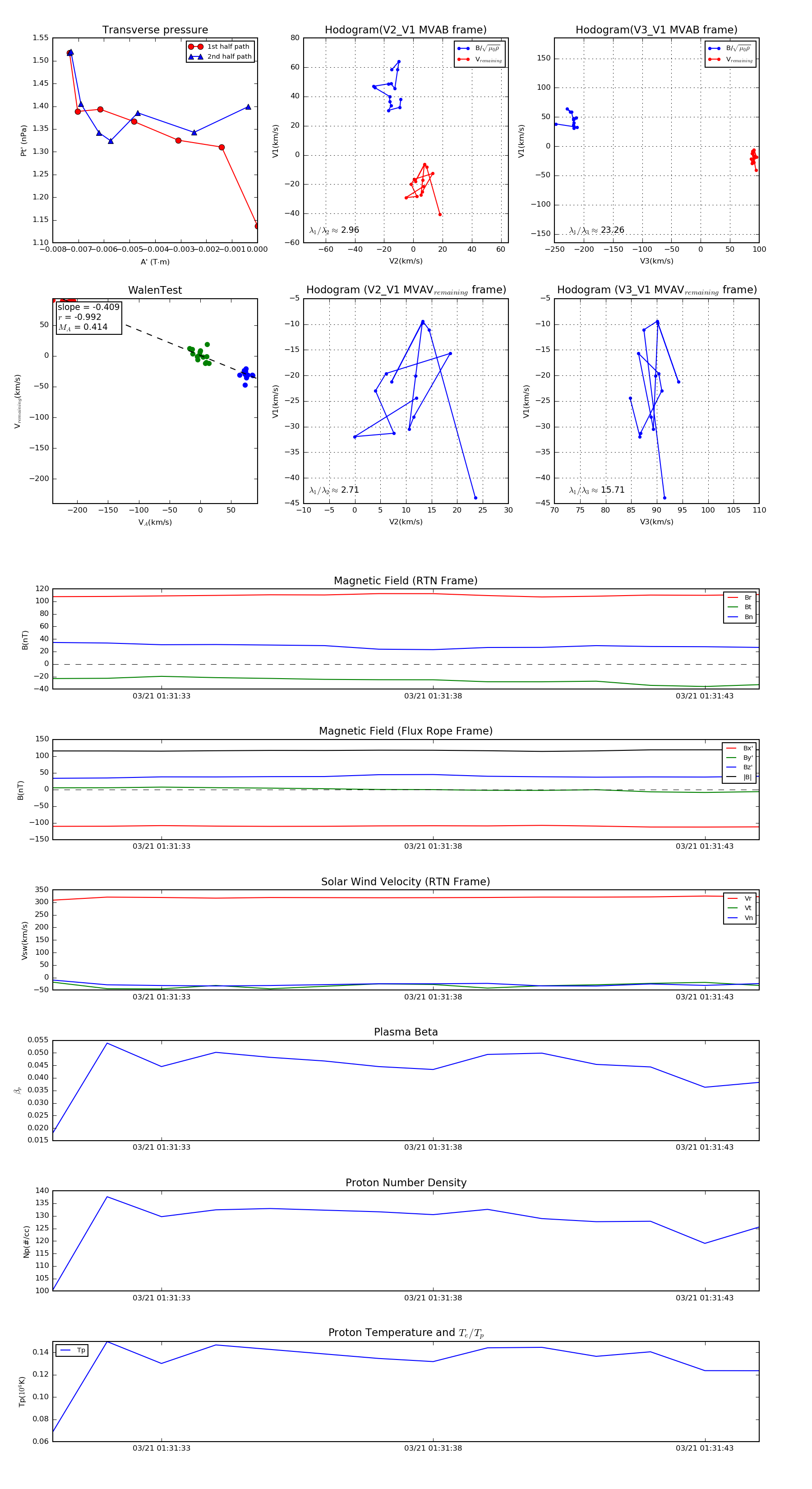The width and height of the screenshot is (812, 1489).
Task: Select the "By'" legend entry
Action: click(x=740, y=758)
